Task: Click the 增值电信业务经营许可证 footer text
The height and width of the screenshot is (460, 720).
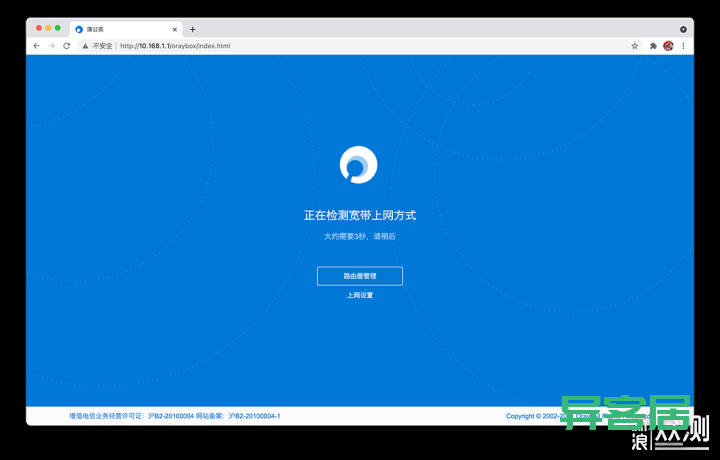Action: pos(131,416)
